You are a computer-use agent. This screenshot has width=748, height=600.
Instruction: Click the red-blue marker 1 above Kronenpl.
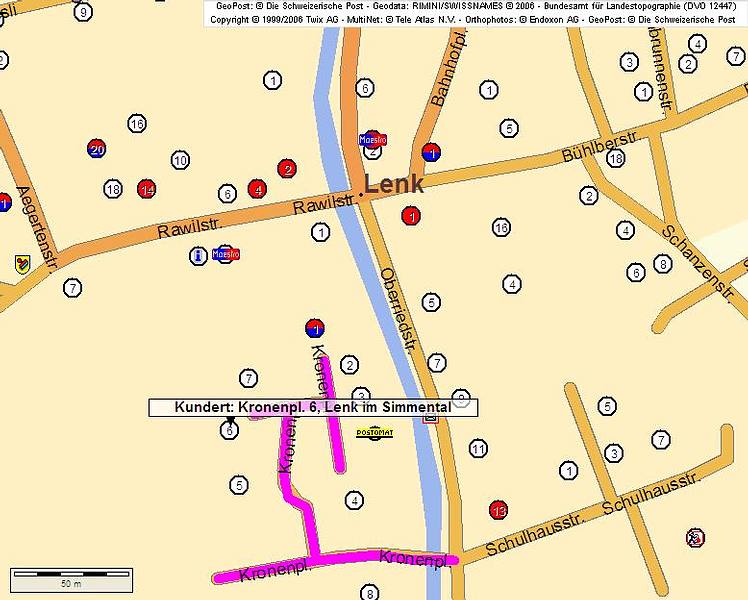coord(315,328)
